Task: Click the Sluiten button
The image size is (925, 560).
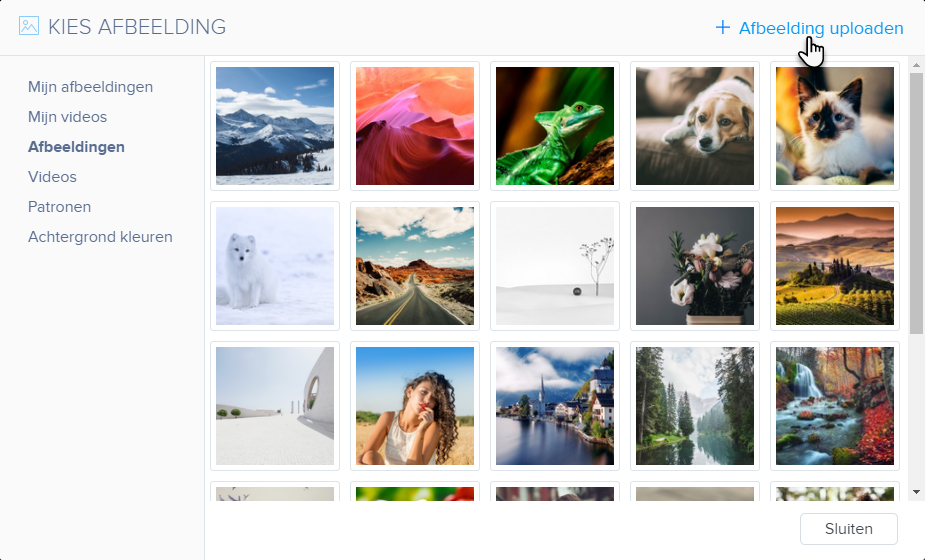Action: click(848, 529)
